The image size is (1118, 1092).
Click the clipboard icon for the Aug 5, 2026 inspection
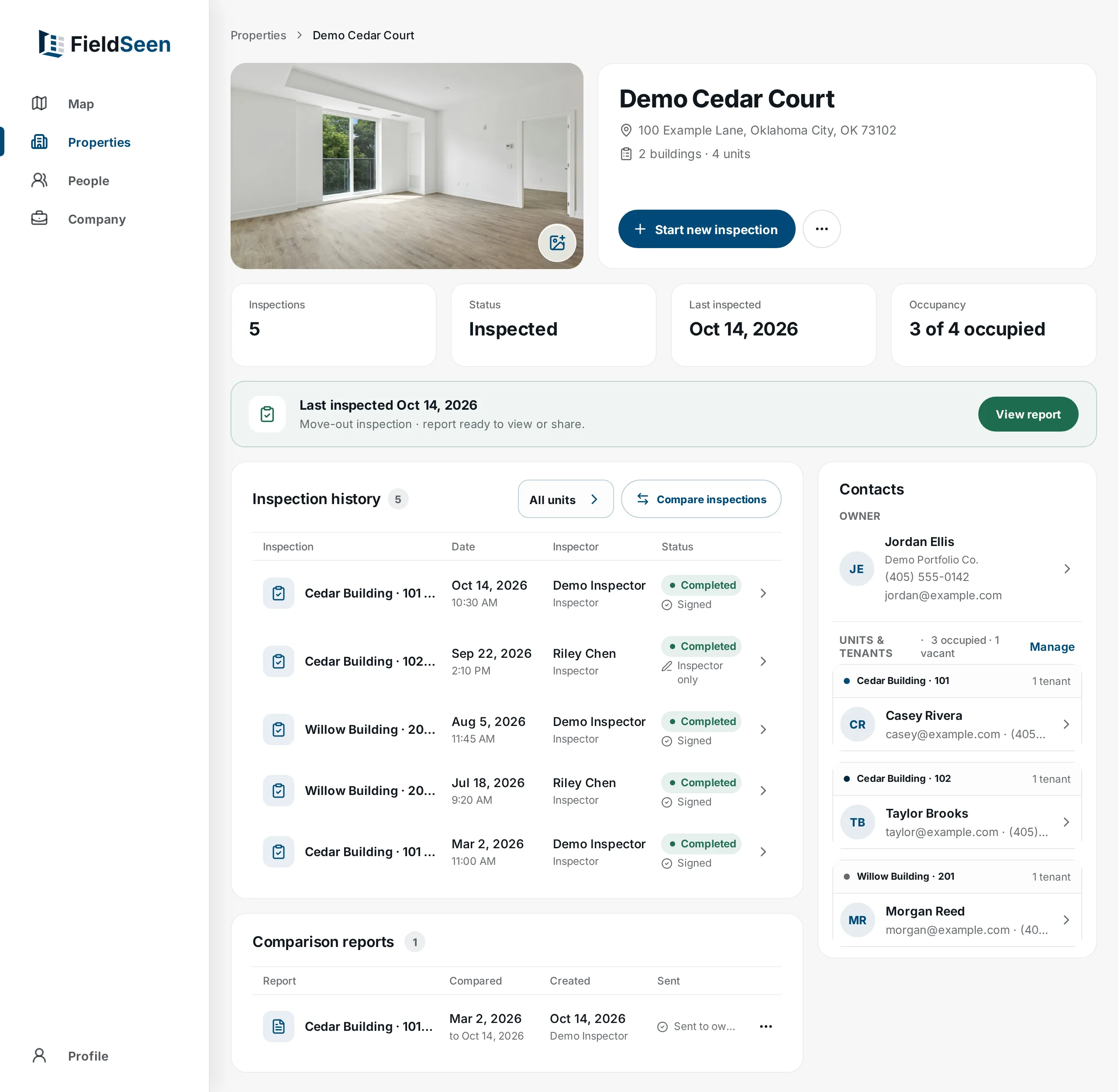pos(279,729)
